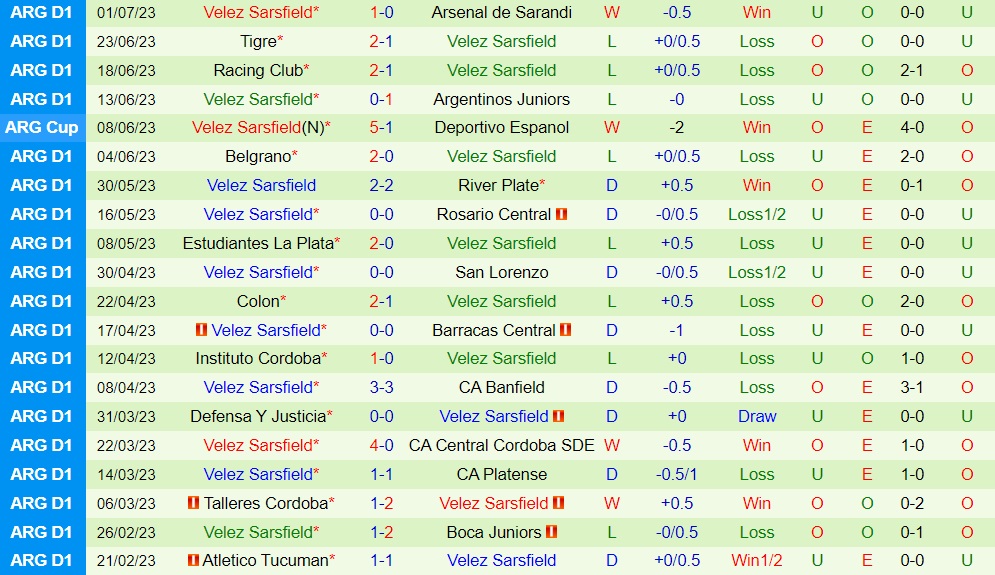Click the red card icon beside Barracas Central
Screen dimensions: 995x575
click(566, 330)
